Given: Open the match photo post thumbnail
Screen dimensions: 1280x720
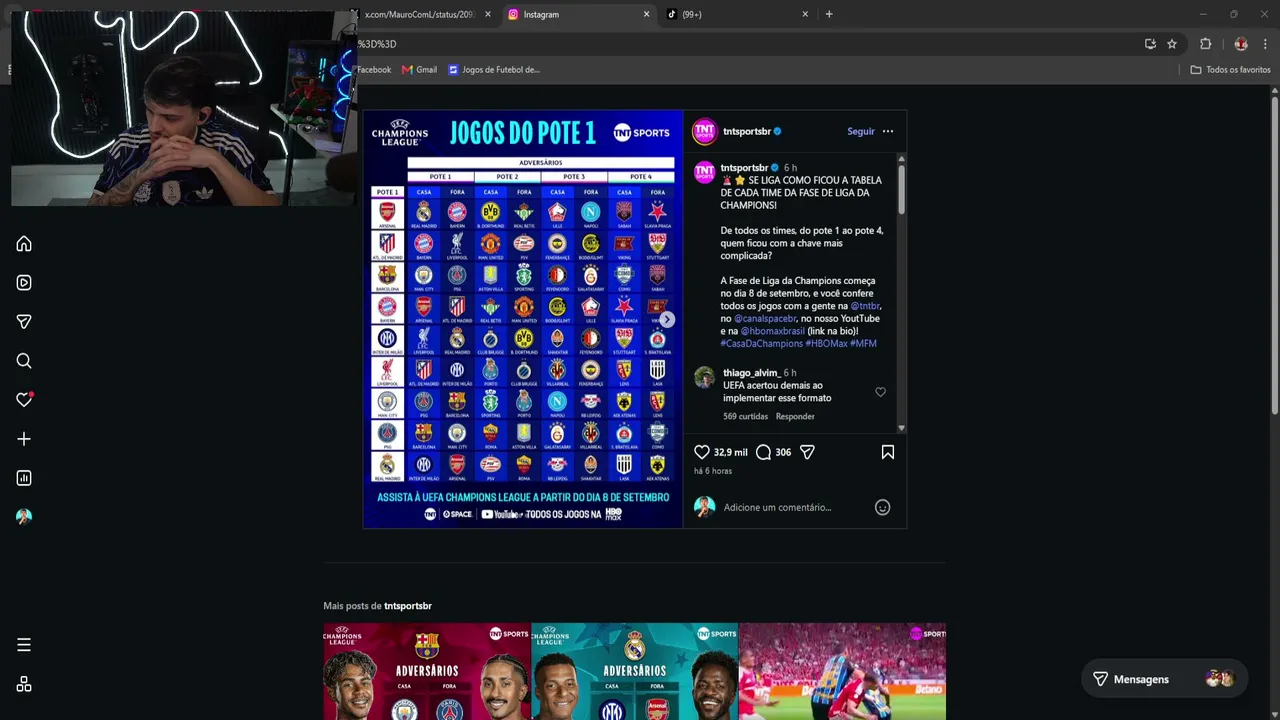Looking at the screenshot, I should click(842, 671).
